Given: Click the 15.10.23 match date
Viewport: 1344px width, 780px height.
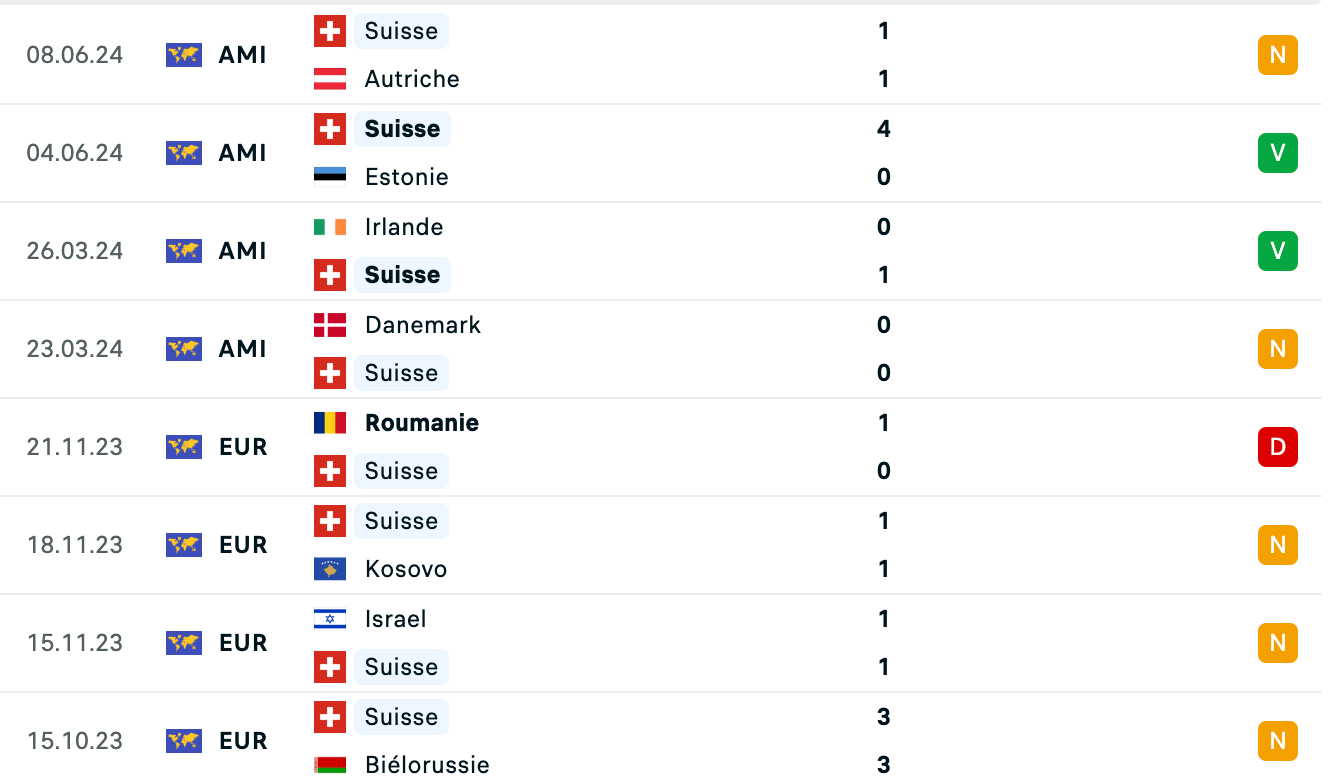Looking at the screenshot, I should [75, 741].
